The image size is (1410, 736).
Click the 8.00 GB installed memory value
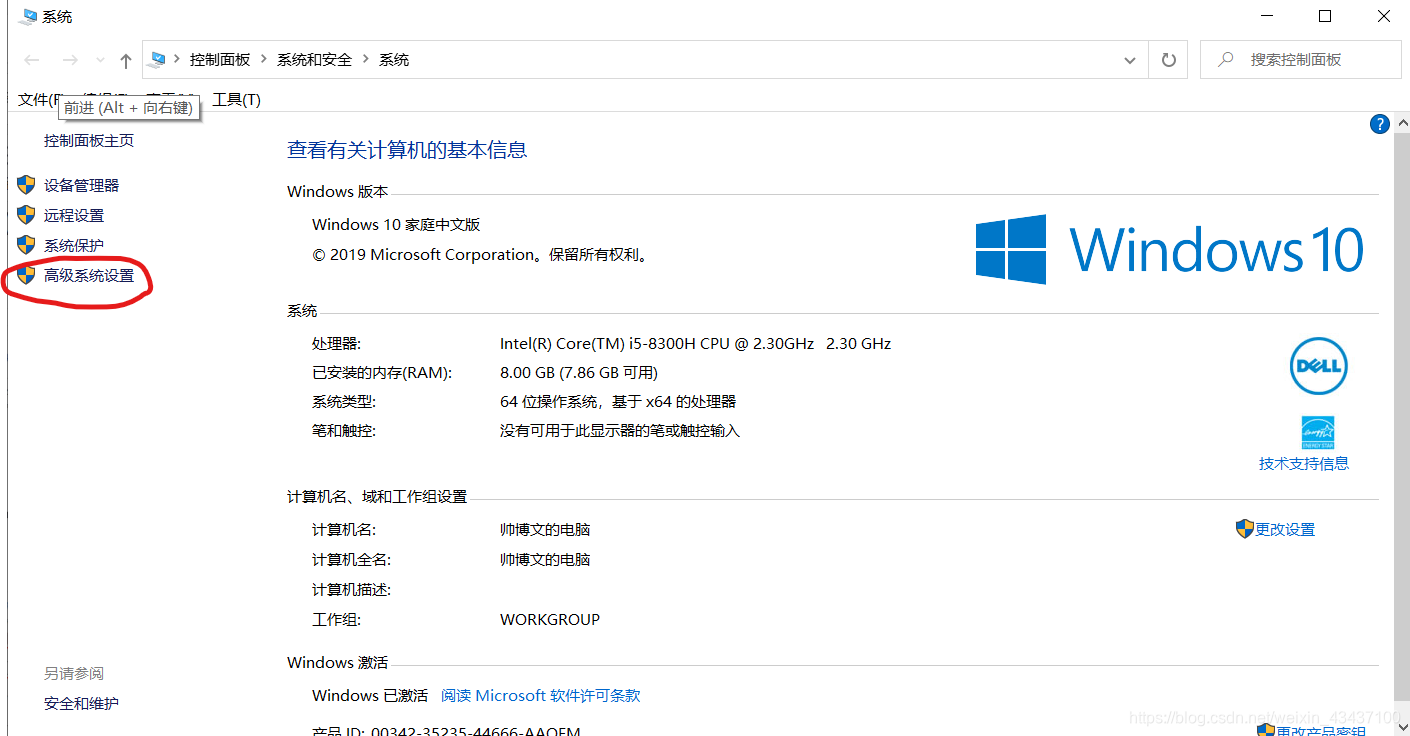click(579, 373)
